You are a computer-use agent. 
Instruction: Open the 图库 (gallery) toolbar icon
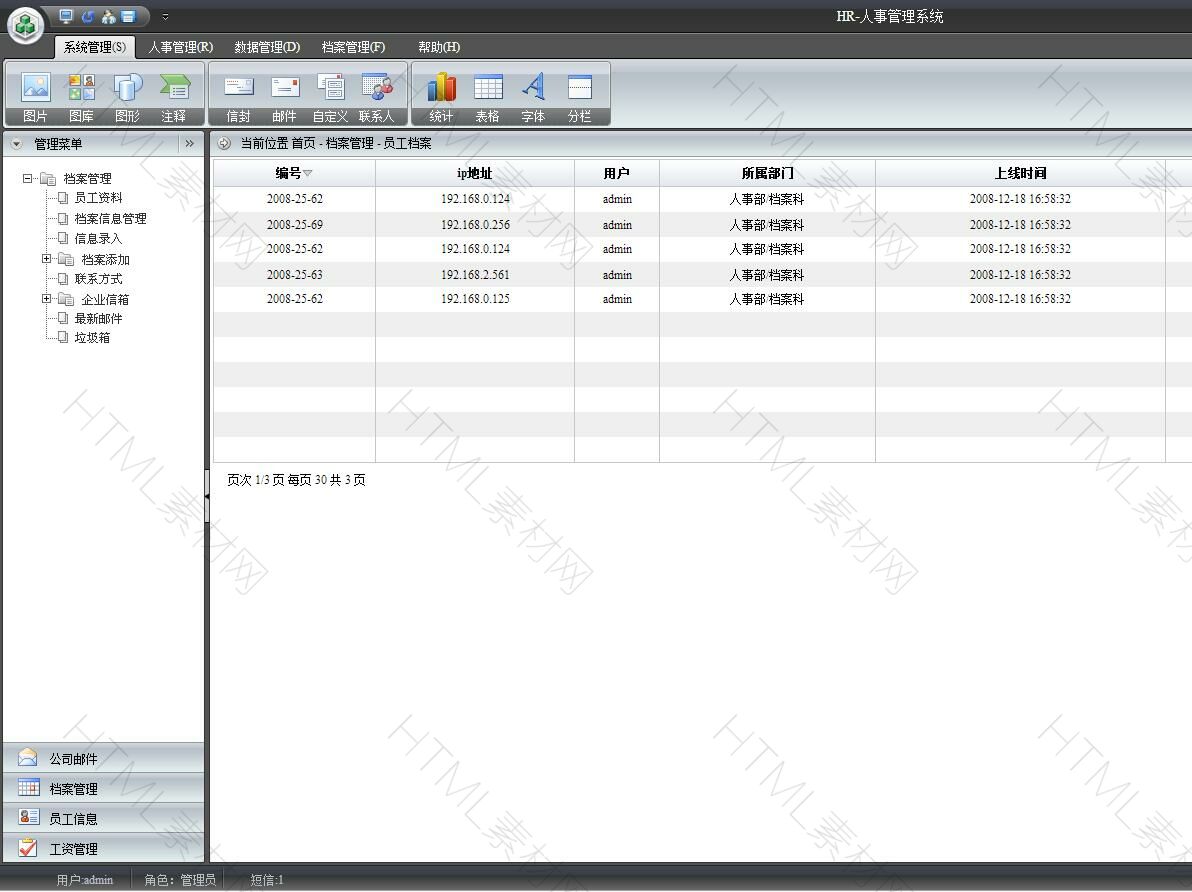pos(81,89)
